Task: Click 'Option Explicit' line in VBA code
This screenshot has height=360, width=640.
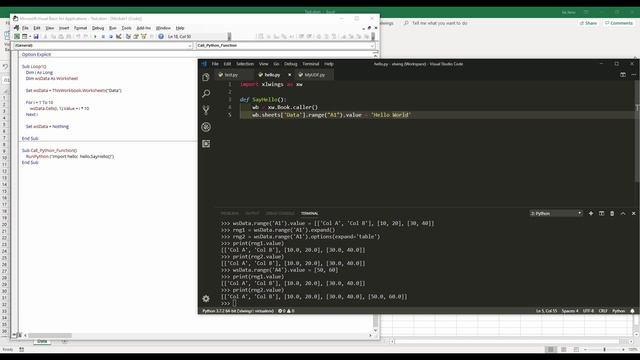Action: [36, 54]
